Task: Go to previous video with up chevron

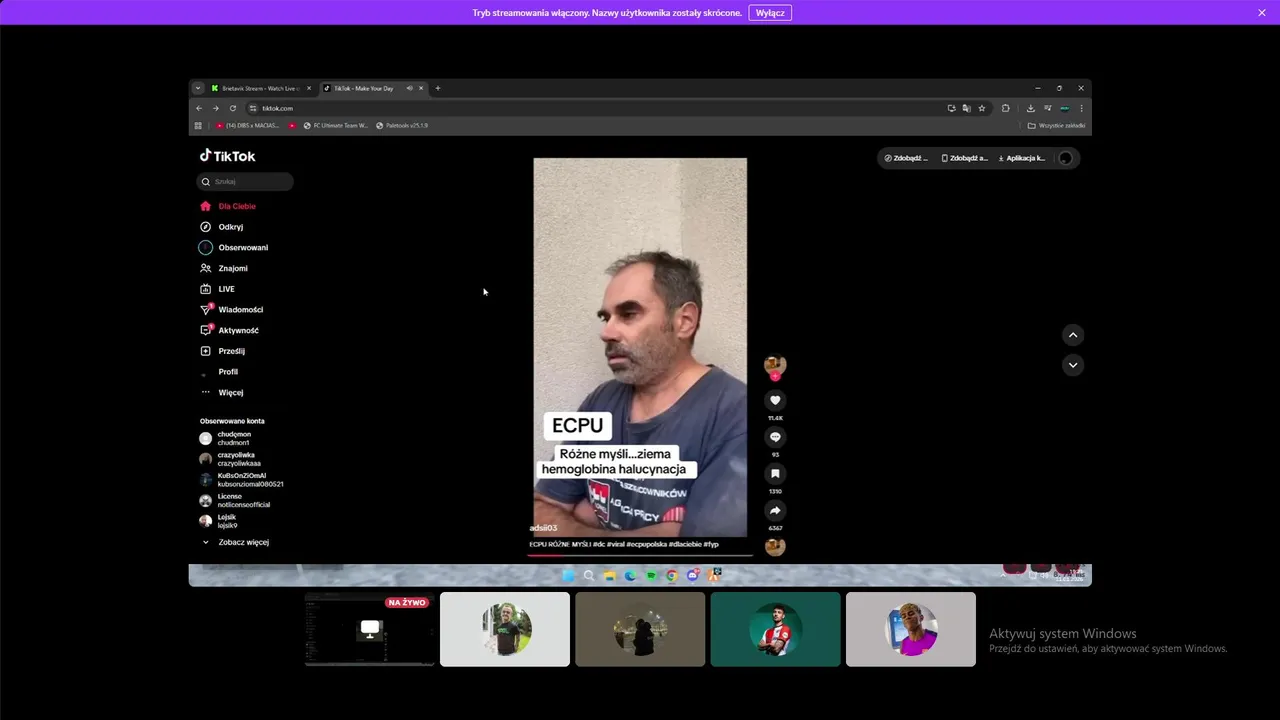Action: (x=1073, y=335)
